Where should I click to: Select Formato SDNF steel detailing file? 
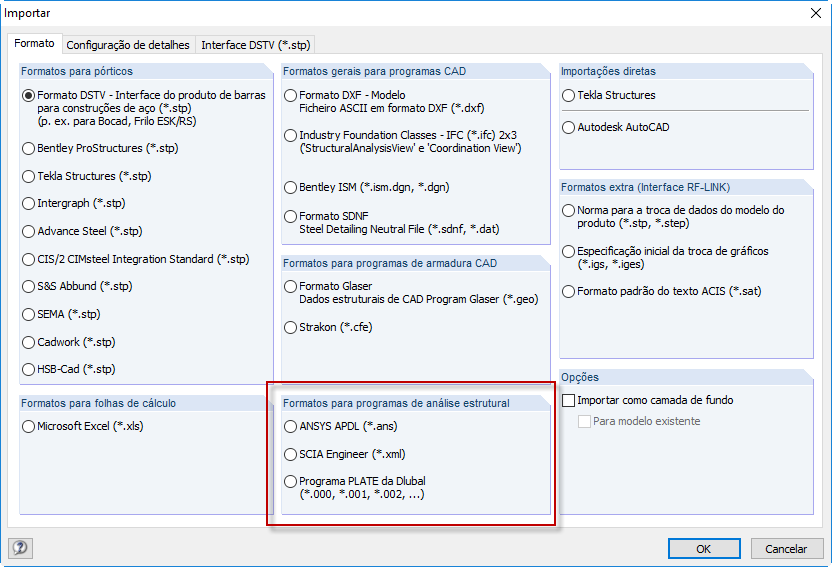pos(290,216)
